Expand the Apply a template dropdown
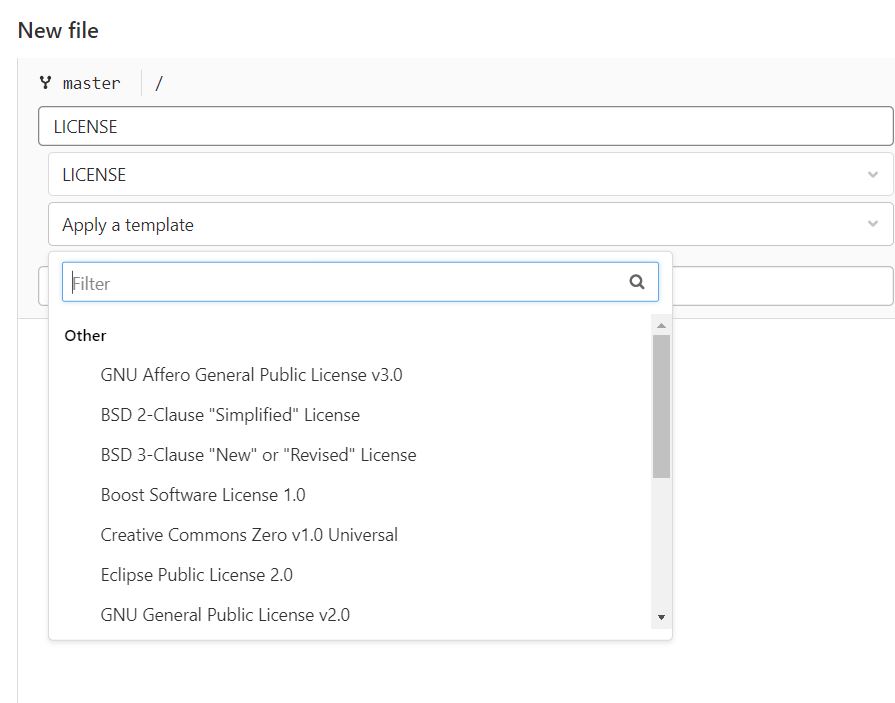Image resolution: width=895 pixels, height=703 pixels. click(x=471, y=225)
